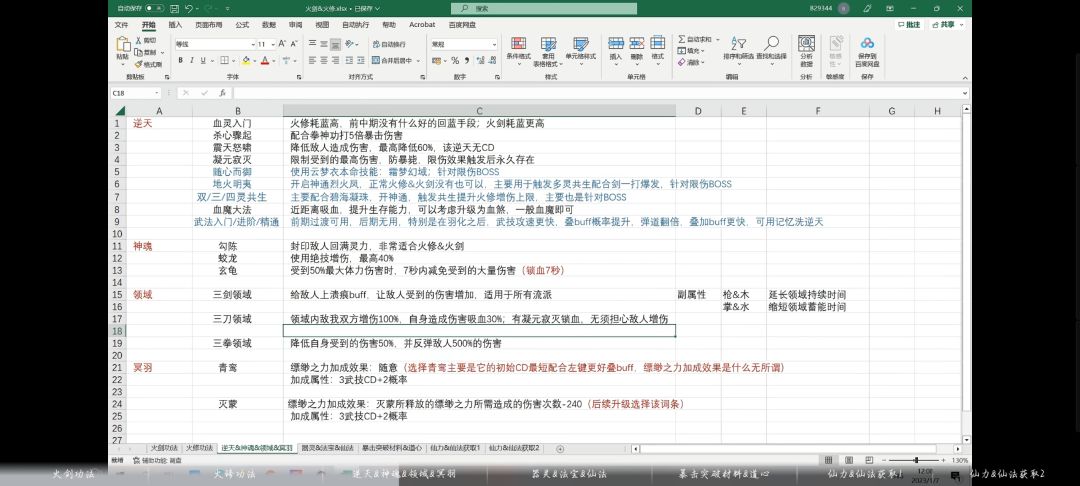The width and height of the screenshot is (1080, 486).
Task: Click the align right icon
Action: pos(335,61)
